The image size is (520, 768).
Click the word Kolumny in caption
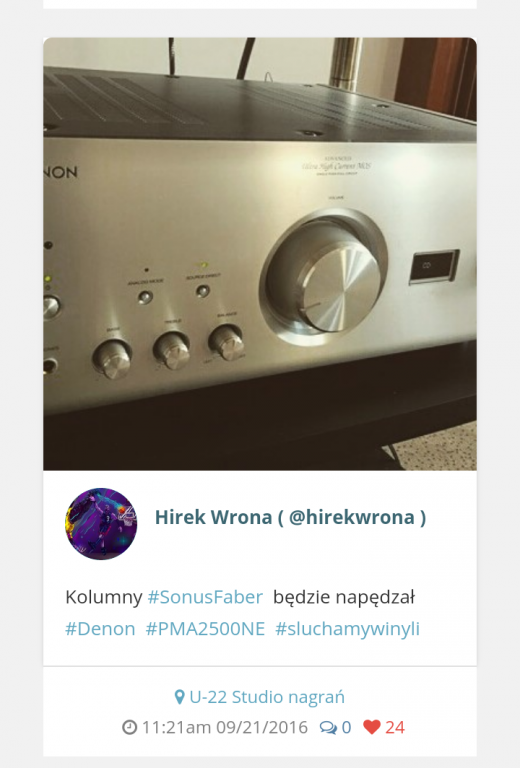(x=104, y=597)
